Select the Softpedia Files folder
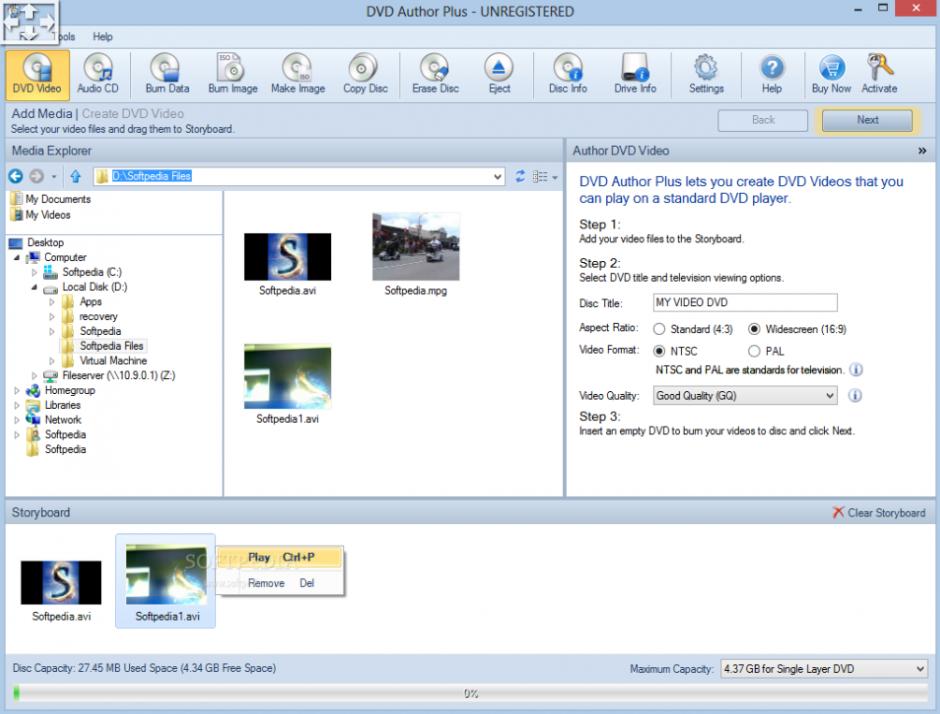The width and height of the screenshot is (940, 714). [x=112, y=346]
